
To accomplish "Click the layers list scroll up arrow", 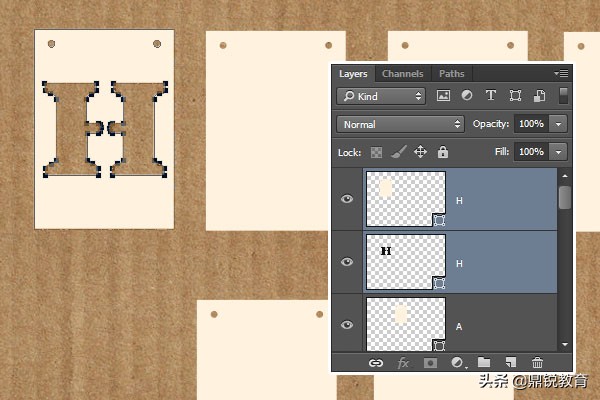I will pyautogui.click(x=565, y=176).
